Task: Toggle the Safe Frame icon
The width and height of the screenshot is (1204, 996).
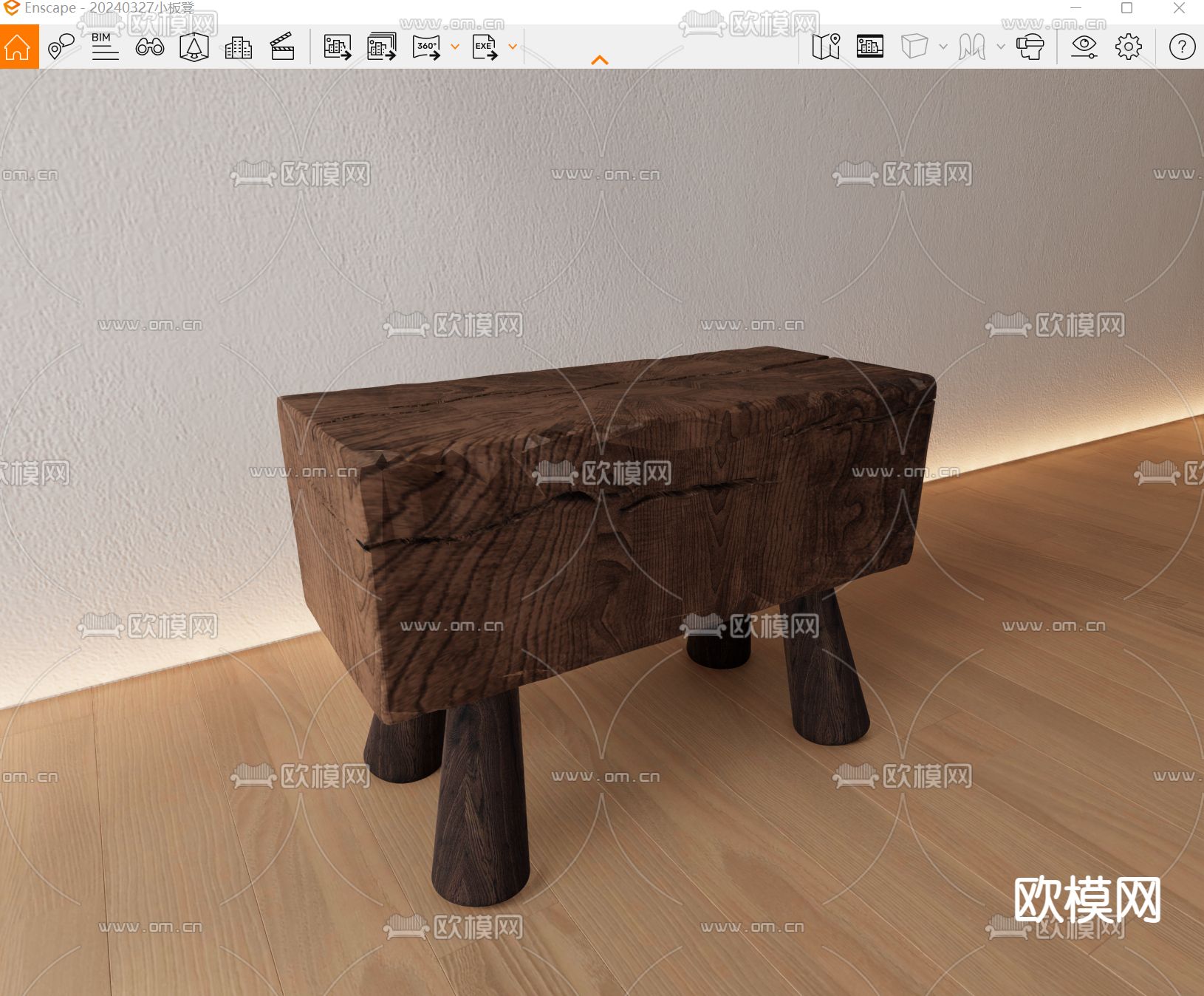Action: click(870, 47)
